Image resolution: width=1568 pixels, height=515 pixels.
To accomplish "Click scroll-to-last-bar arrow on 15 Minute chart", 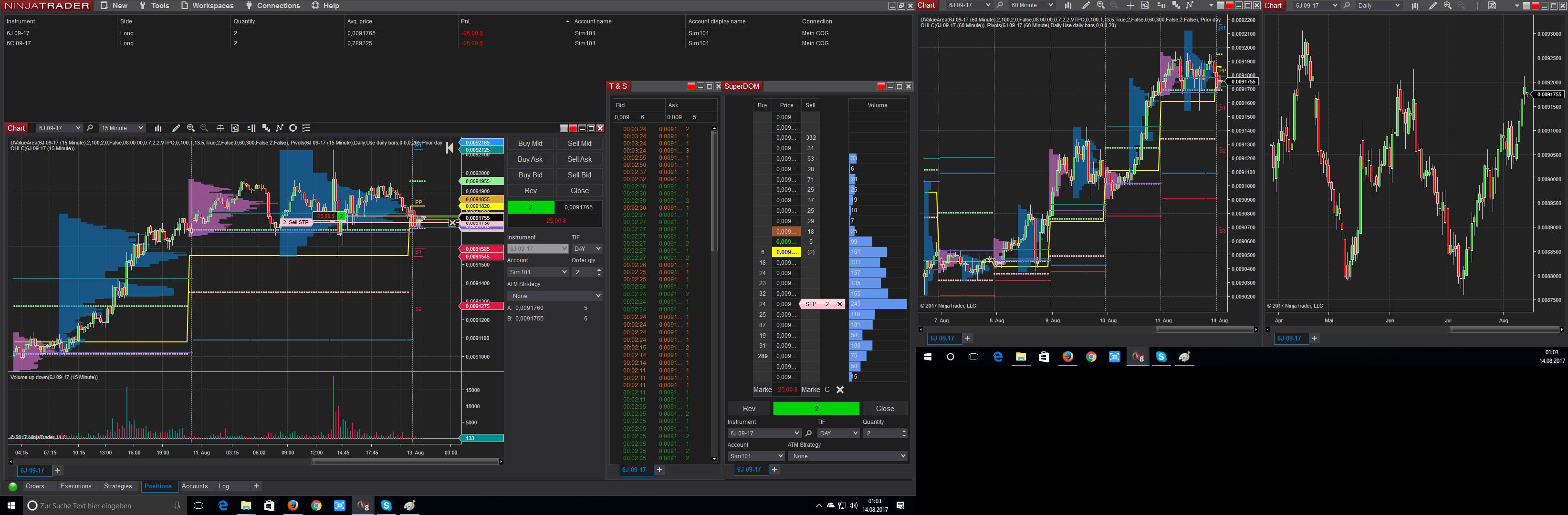I will (449, 148).
